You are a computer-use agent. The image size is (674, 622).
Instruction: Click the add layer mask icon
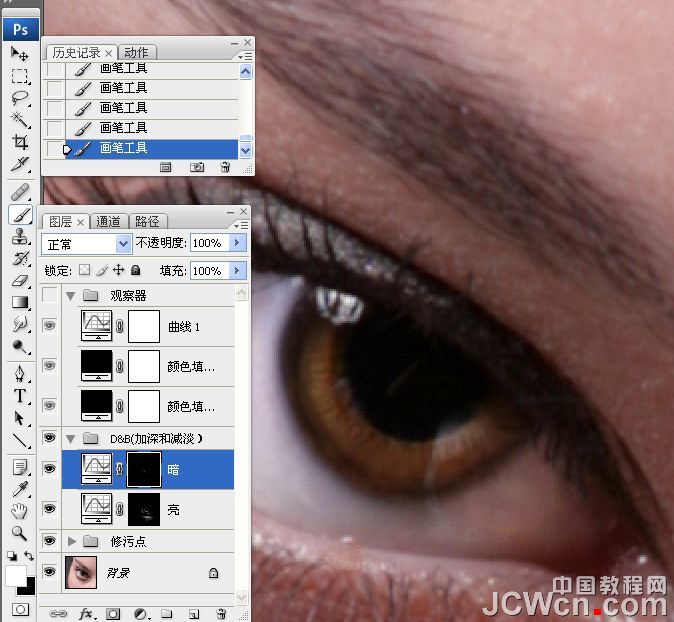coord(114,612)
